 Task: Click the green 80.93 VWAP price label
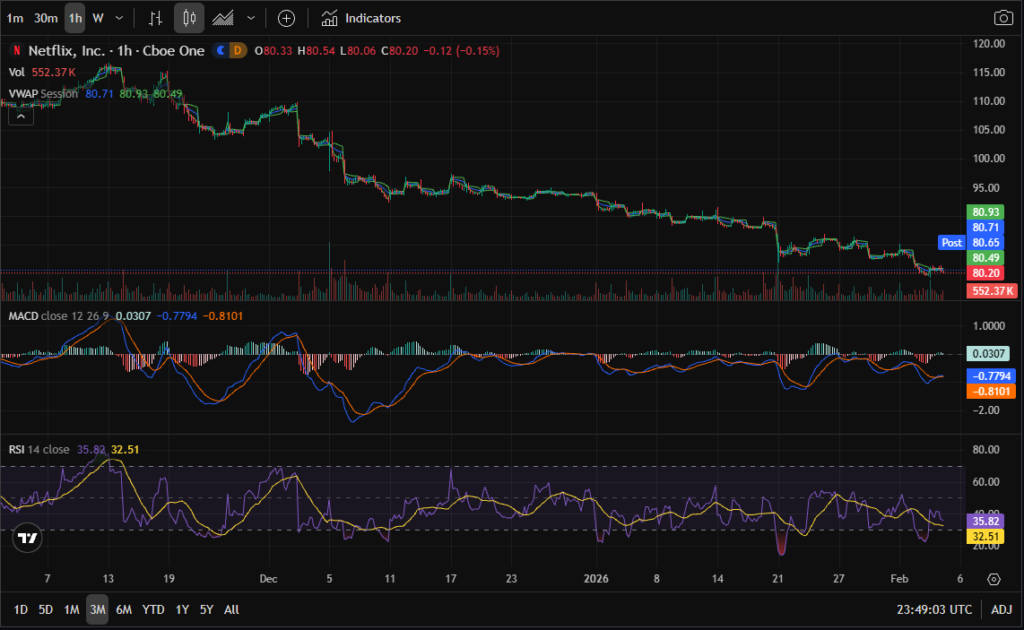[987, 212]
